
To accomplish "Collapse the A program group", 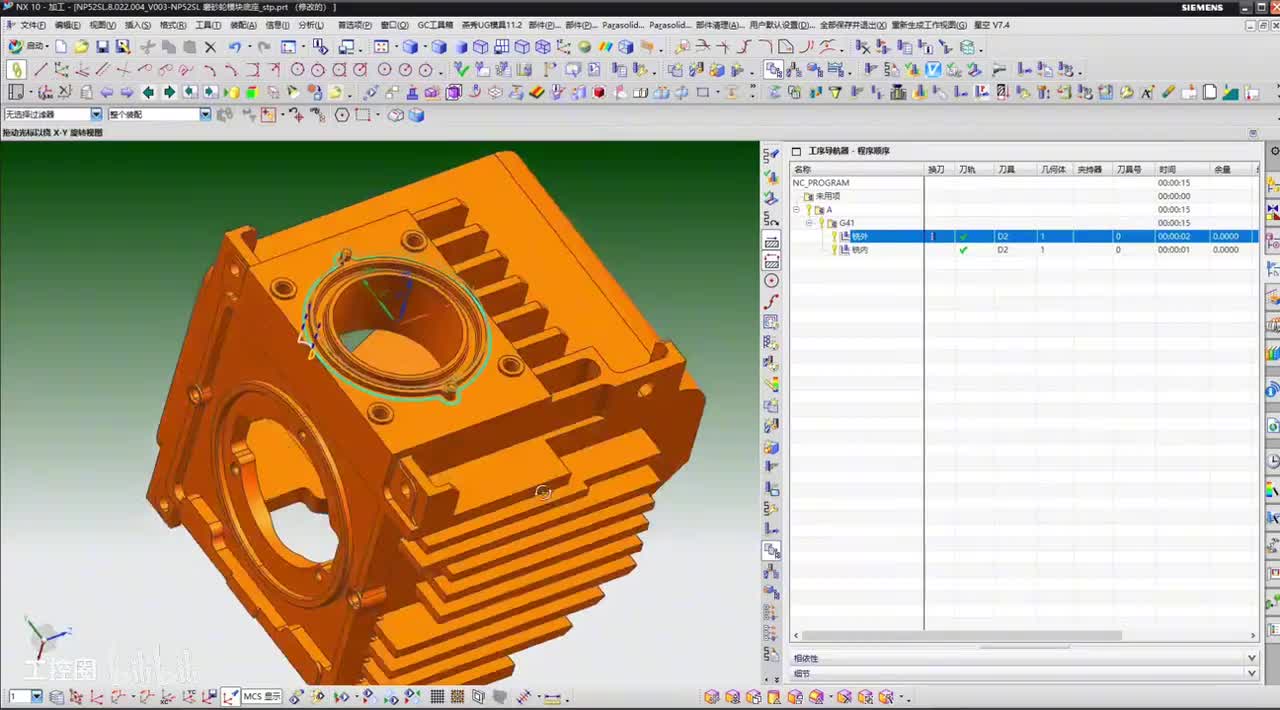I will click(797, 210).
